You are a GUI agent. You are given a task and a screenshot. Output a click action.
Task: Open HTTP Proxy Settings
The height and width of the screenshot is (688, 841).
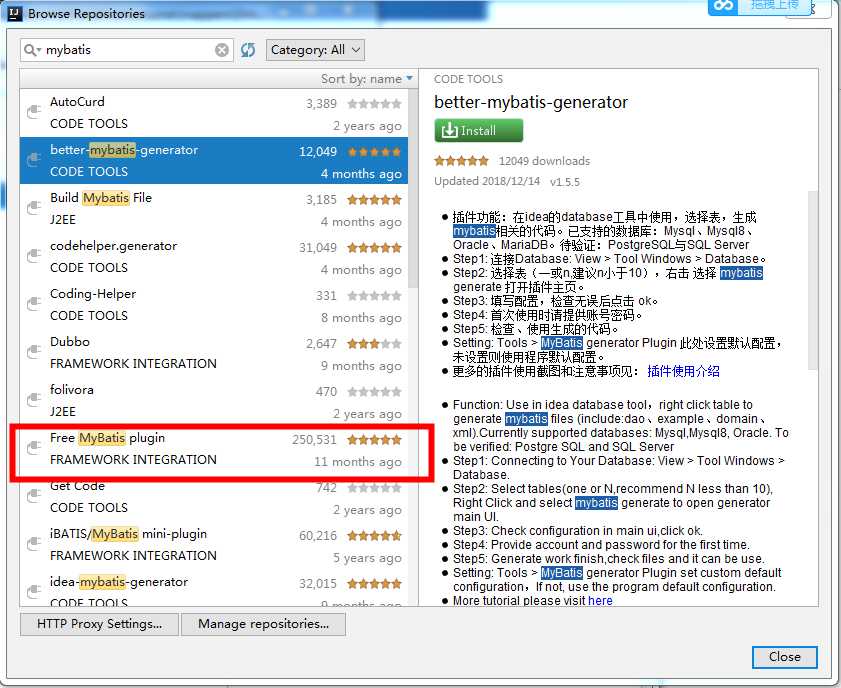coord(99,624)
